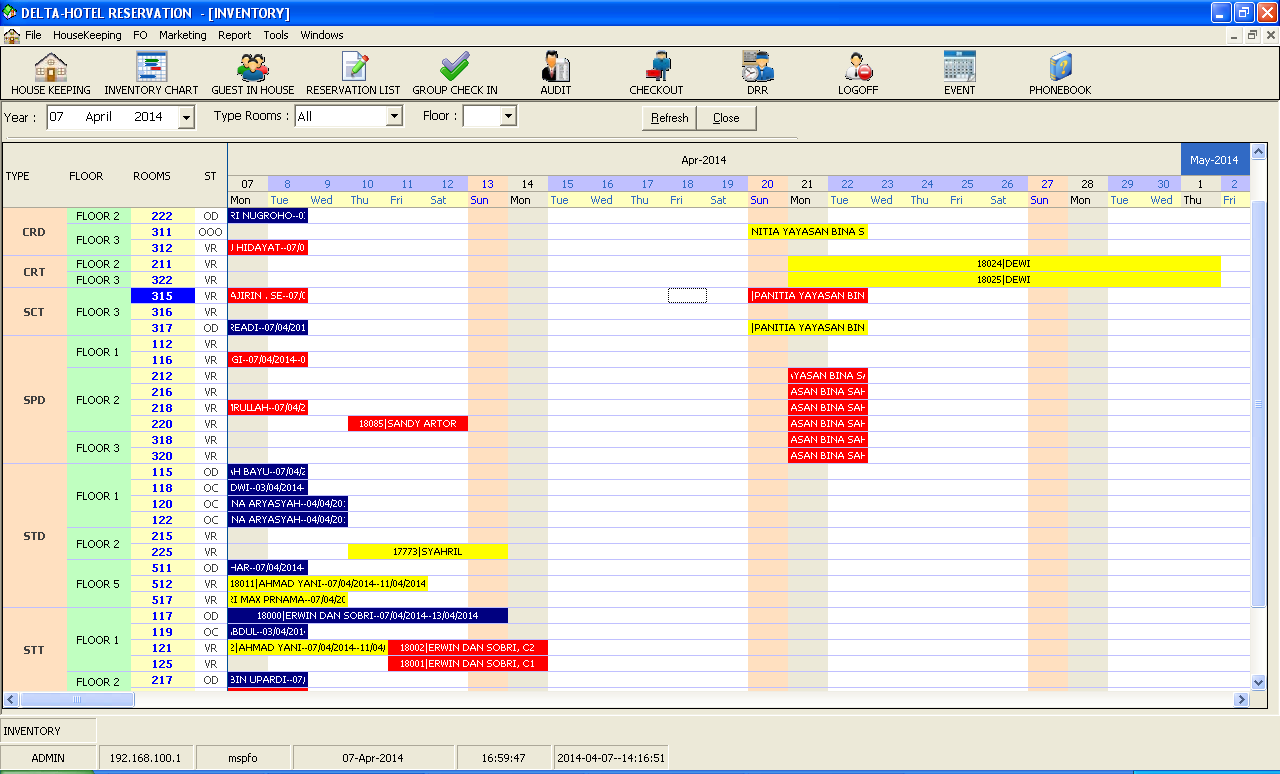This screenshot has height=774, width=1280.
Task: Click the Checkout toolbar icon
Action: (x=656, y=68)
